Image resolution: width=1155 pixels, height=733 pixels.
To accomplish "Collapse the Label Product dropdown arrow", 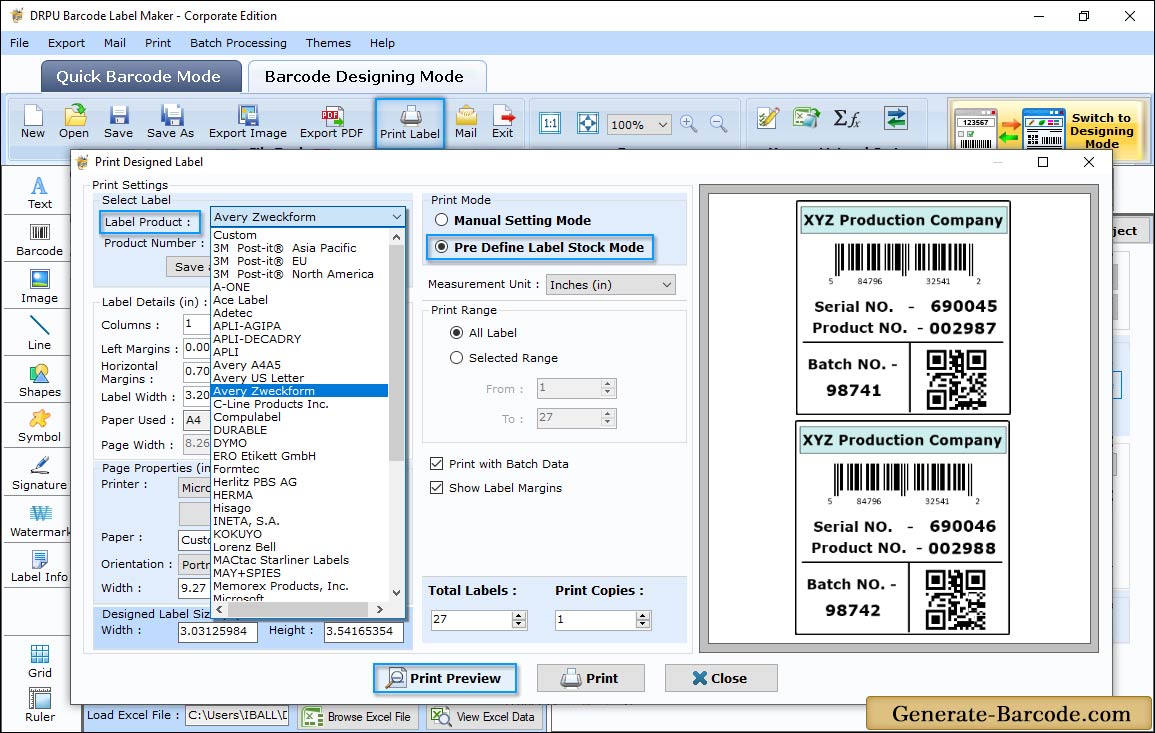I will (x=397, y=217).
